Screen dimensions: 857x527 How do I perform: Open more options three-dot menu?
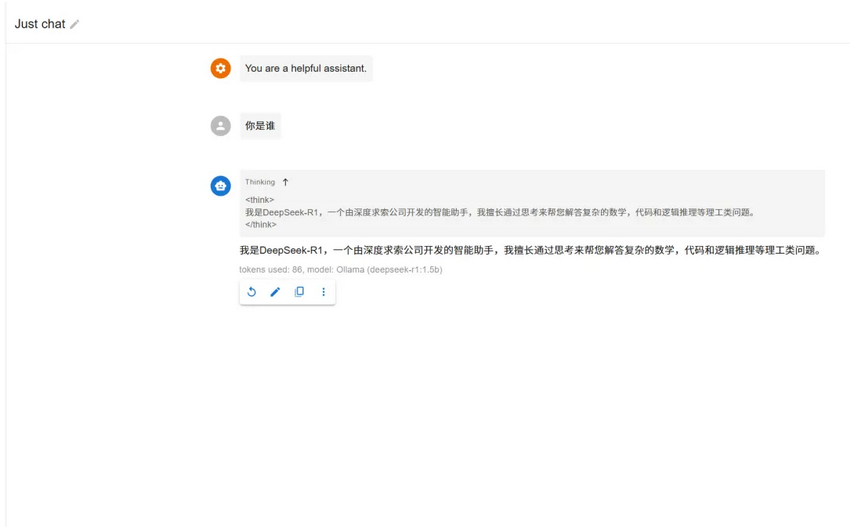click(323, 292)
